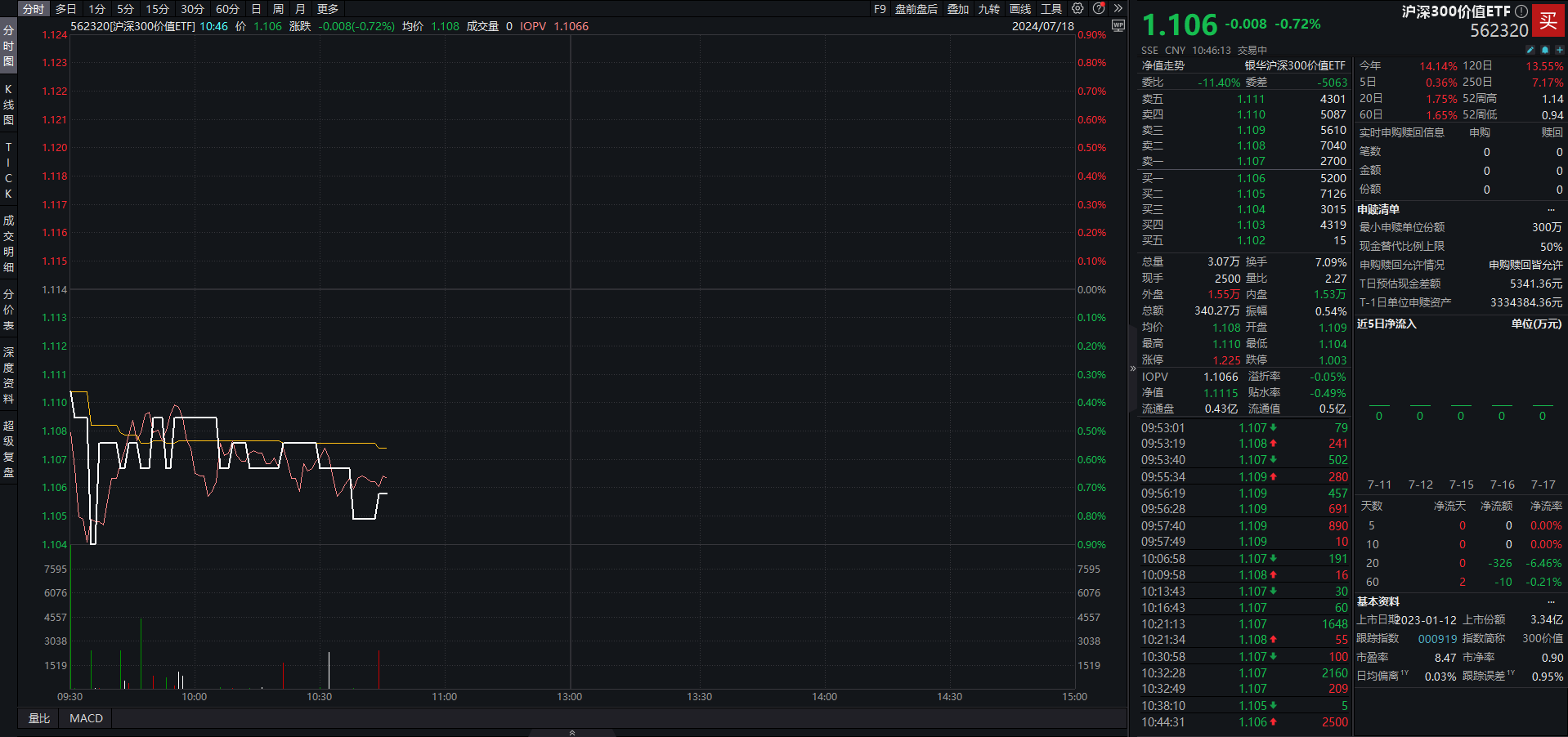Open chart settings gear icon
The width and height of the screenshot is (1568, 737).
coord(1077,8)
